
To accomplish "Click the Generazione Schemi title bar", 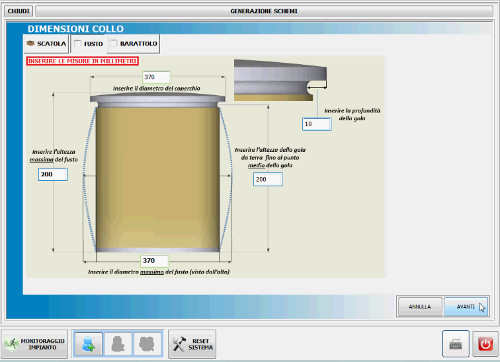I will click(x=264, y=11).
